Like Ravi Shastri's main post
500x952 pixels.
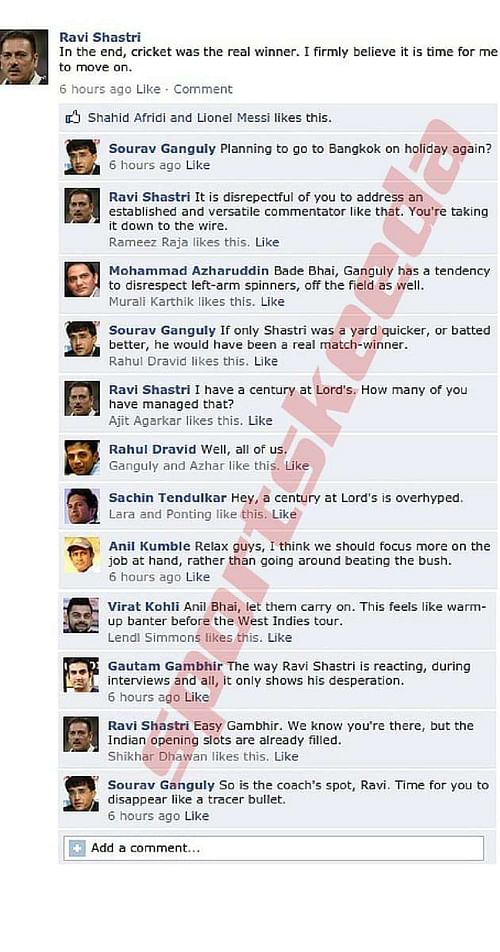coord(148,89)
